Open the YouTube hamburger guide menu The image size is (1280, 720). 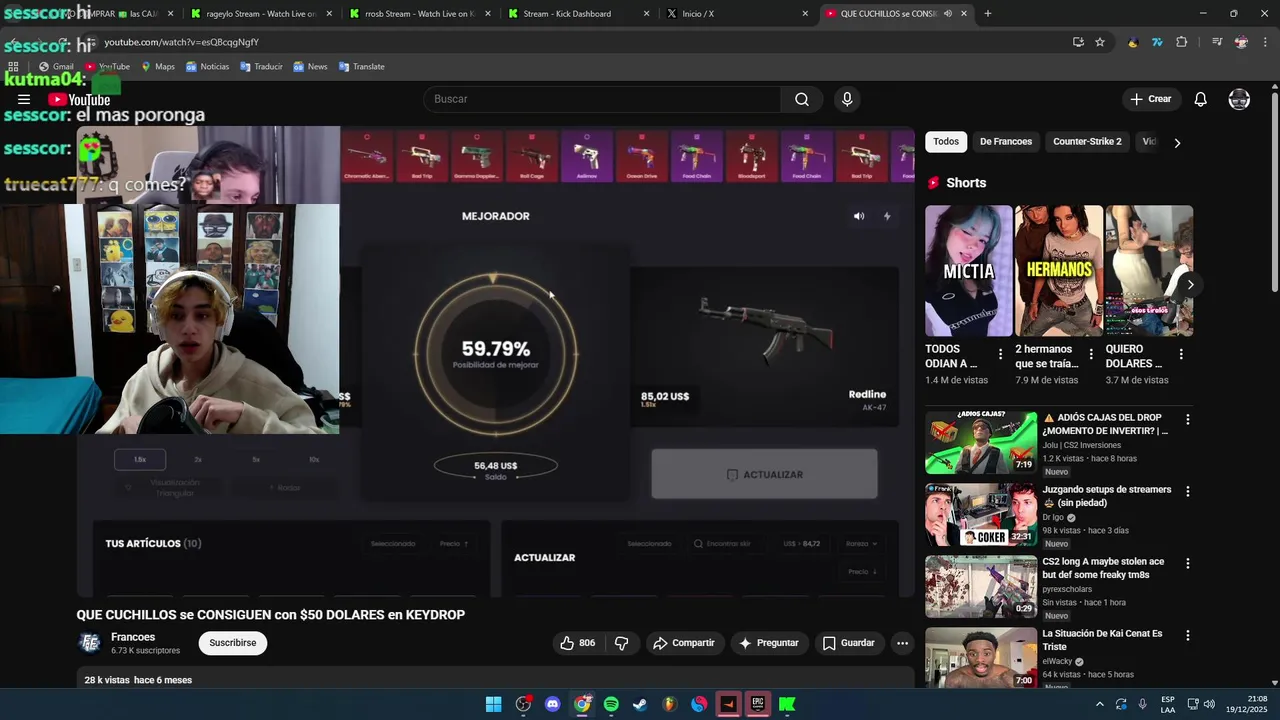click(24, 99)
